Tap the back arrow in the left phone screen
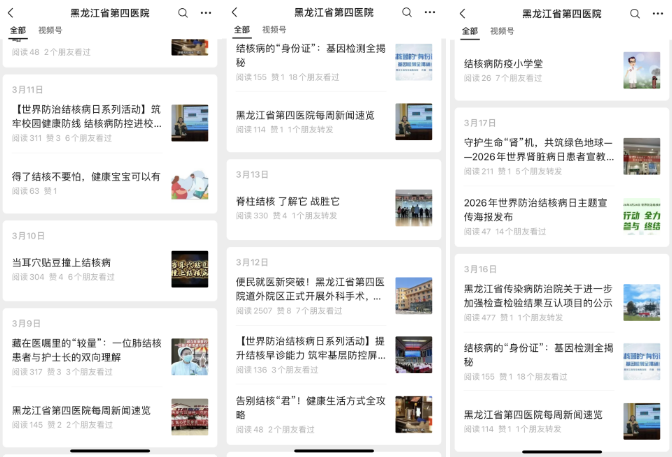The height and width of the screenshot is (457, 672). [x=12, y=13]
